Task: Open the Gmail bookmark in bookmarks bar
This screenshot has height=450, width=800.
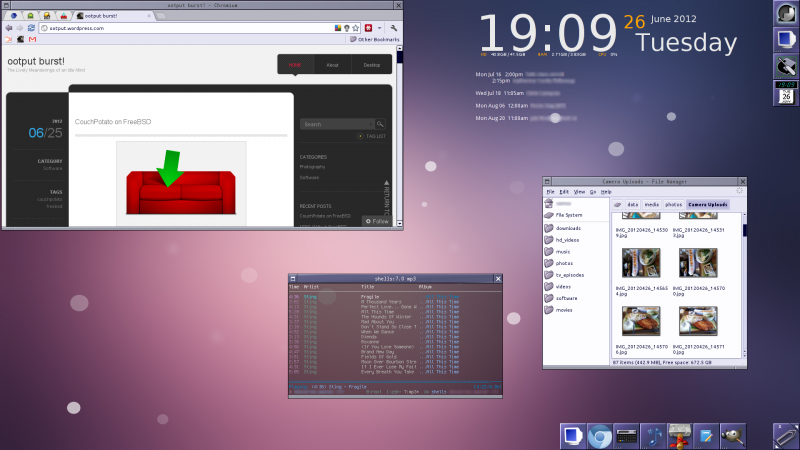Action: coord(32,39)
